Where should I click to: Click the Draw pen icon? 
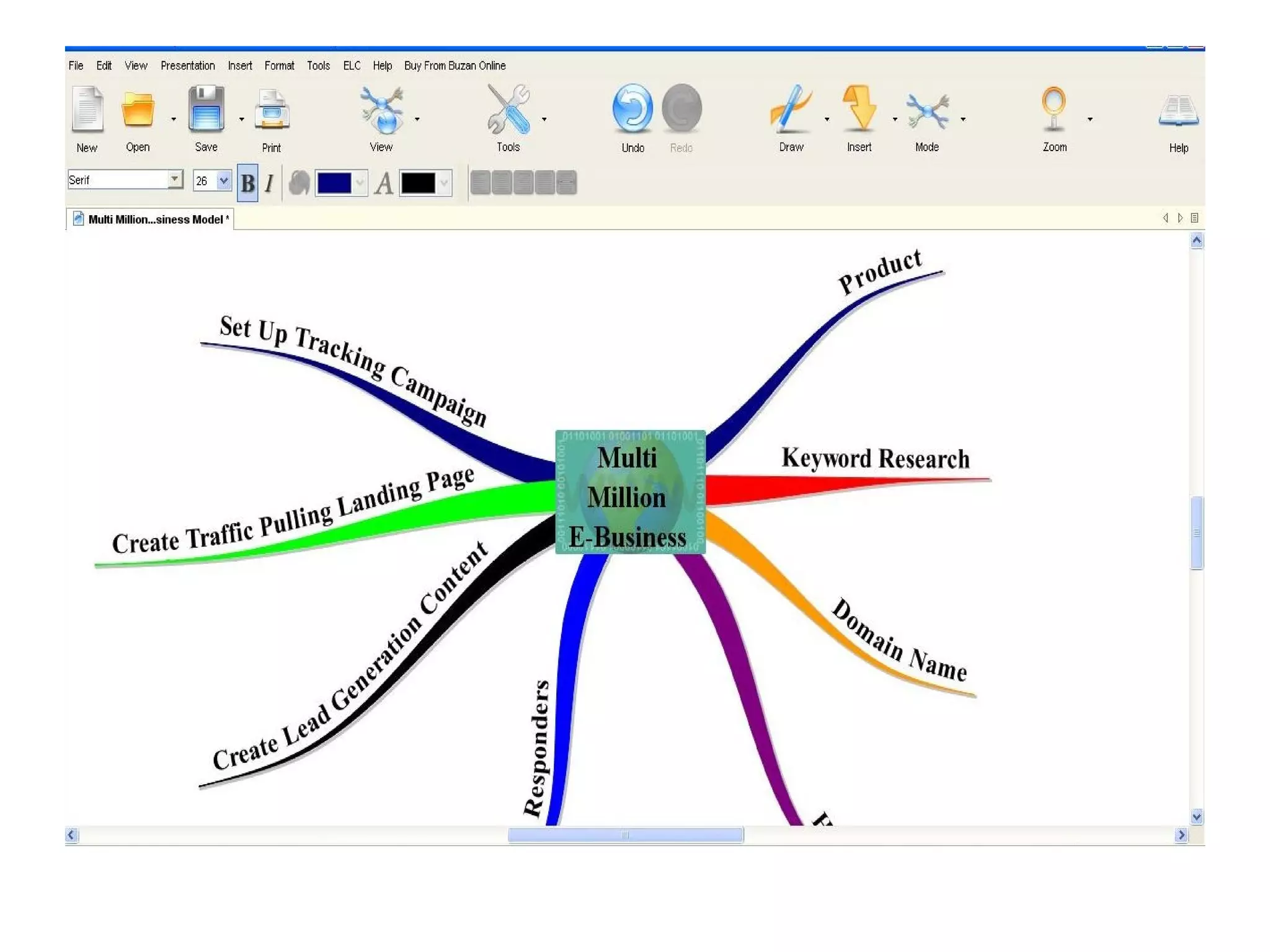[790, 110]
